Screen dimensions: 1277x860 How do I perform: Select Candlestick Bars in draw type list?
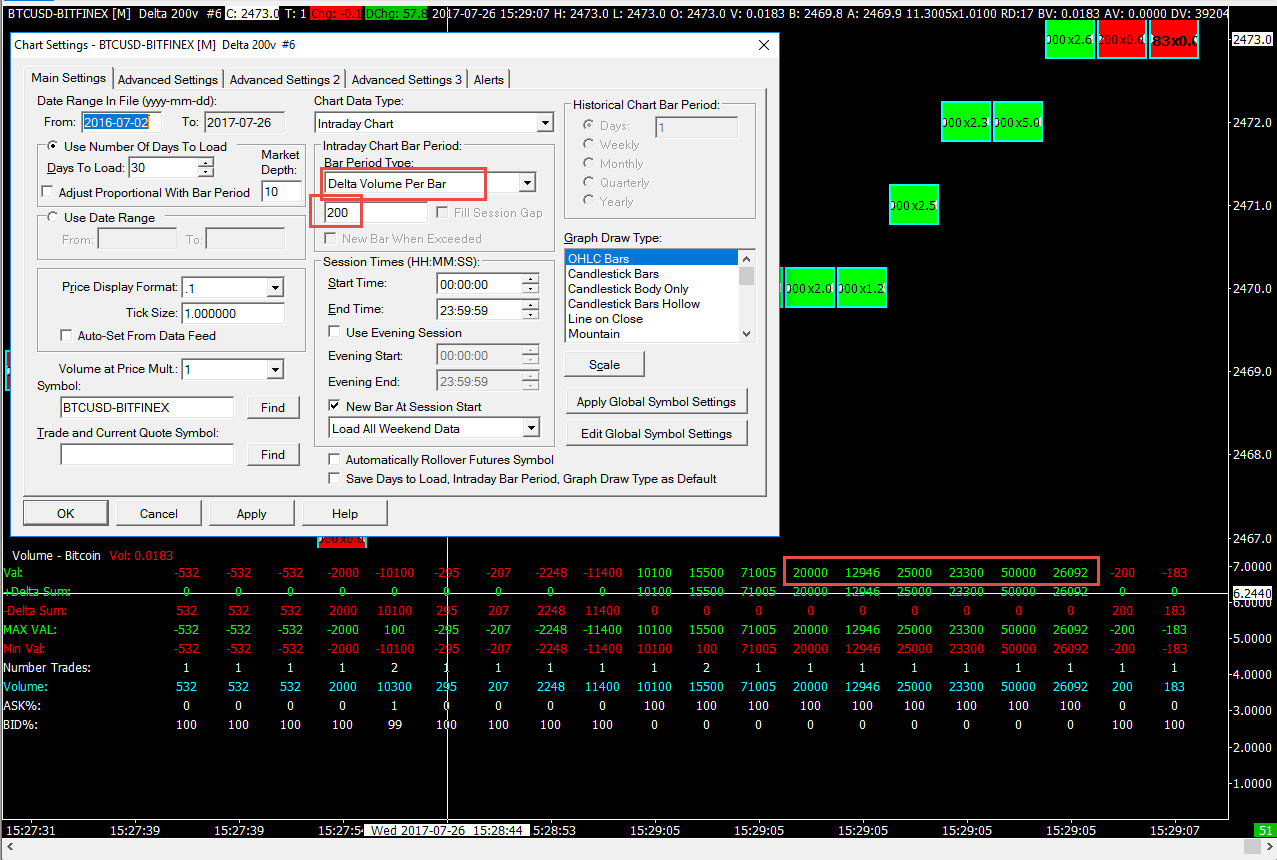613,274
